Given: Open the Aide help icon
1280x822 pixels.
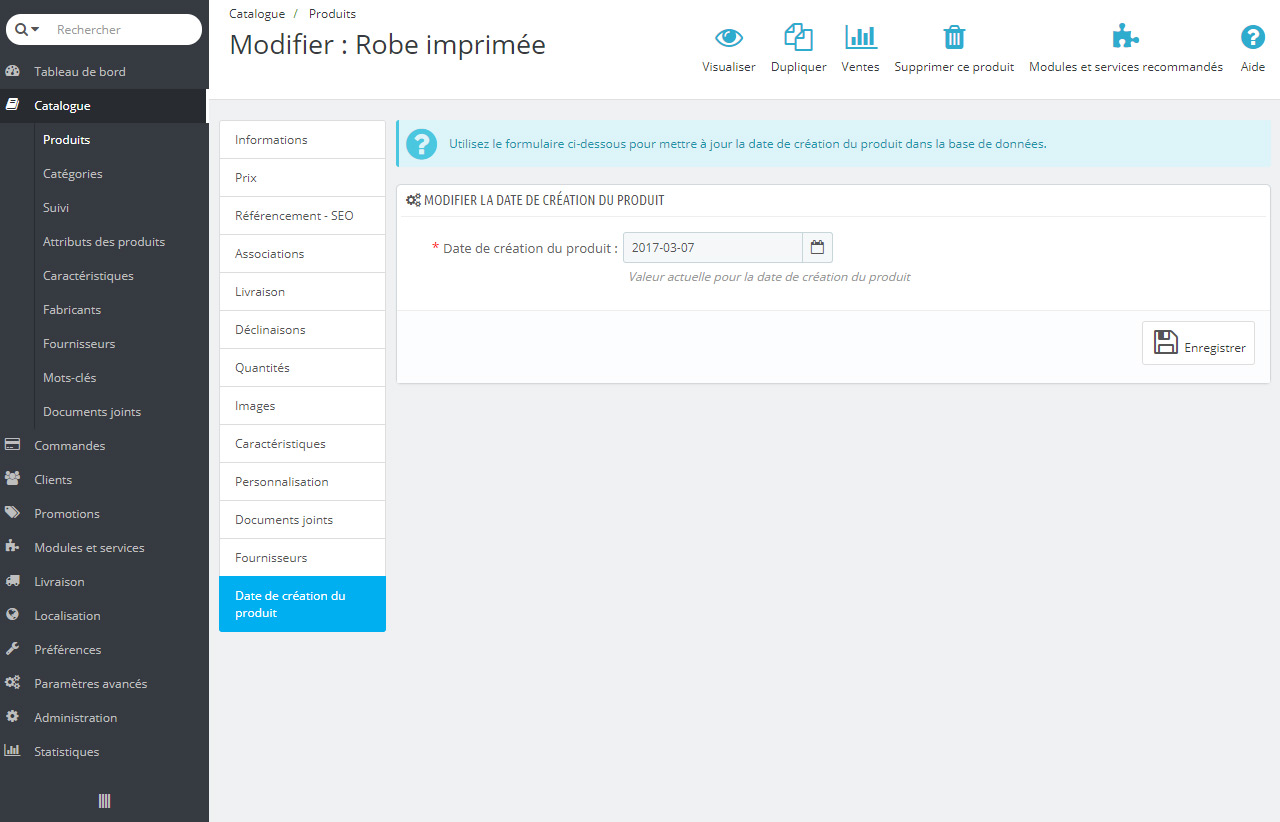Looking at the screenshot, I should click(1252, 38).
